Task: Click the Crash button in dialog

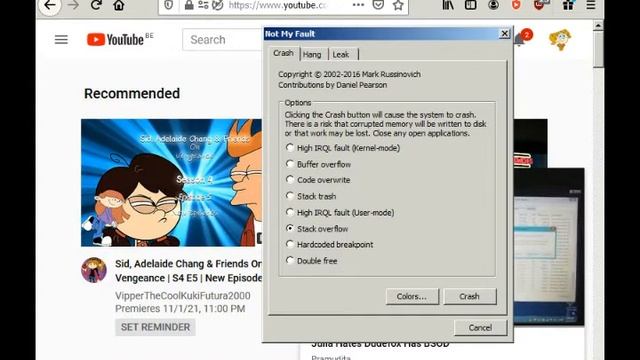Action: pos(470,296)
